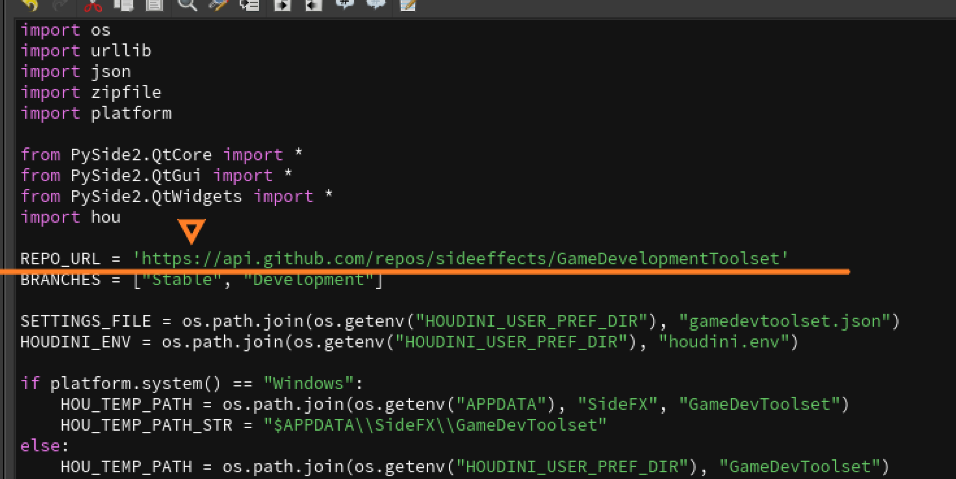Viewport: 956px width, 479px height.
Task: Click the 'import urllib' line
Action: (86, 51)
